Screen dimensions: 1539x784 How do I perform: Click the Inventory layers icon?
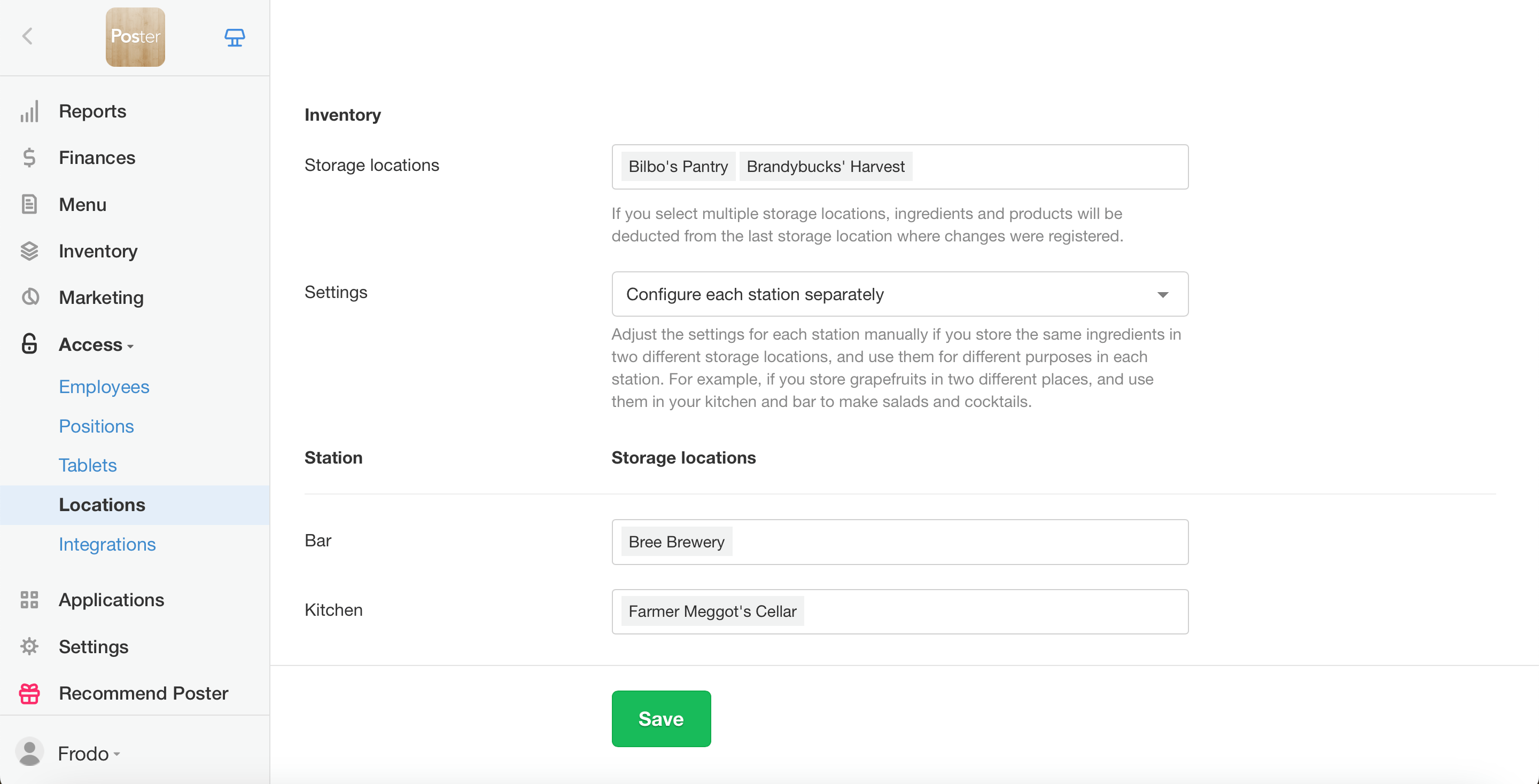[29, 251]
